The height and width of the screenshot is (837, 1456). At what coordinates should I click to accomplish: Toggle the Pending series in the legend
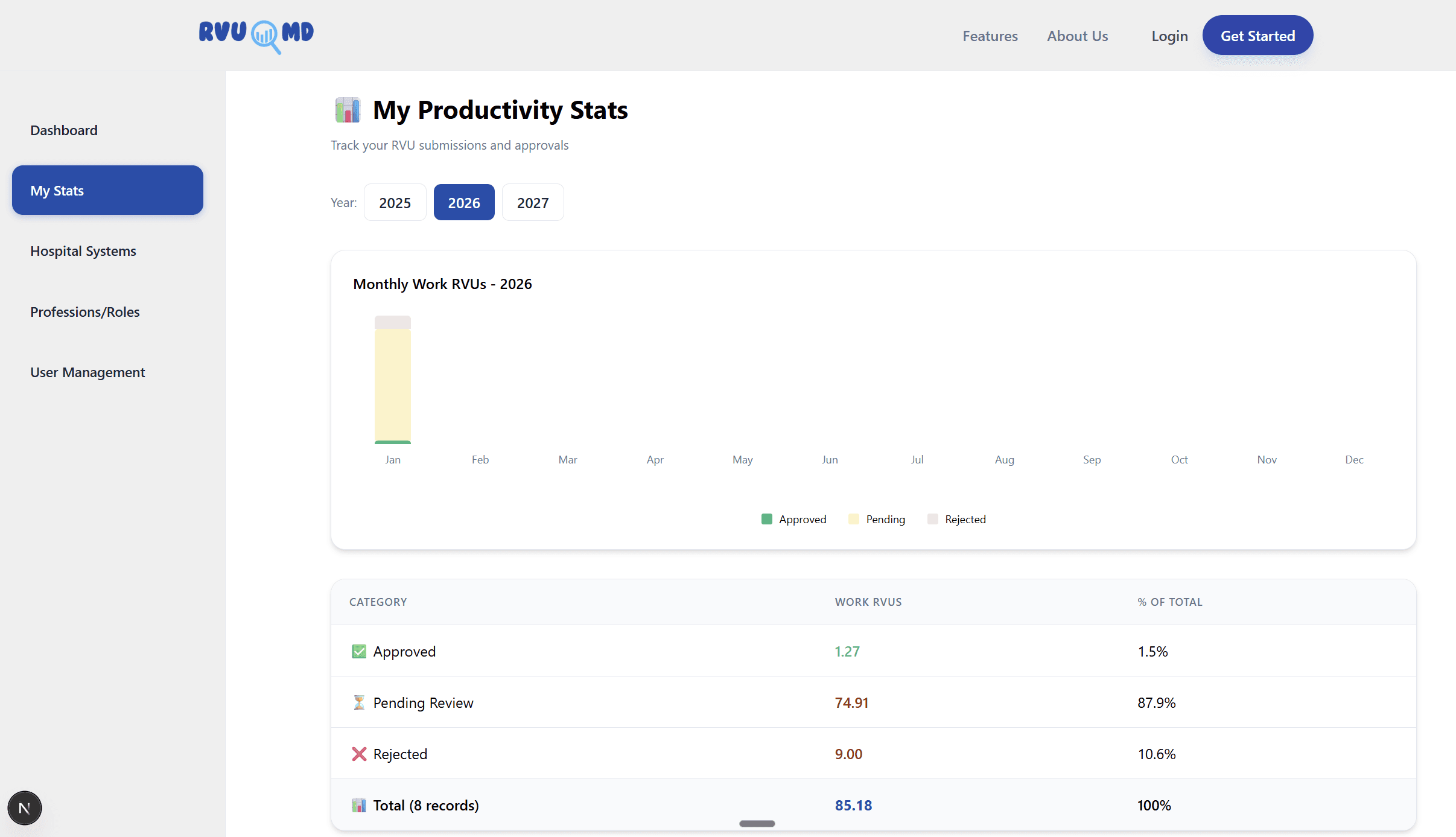click(877, 519)
